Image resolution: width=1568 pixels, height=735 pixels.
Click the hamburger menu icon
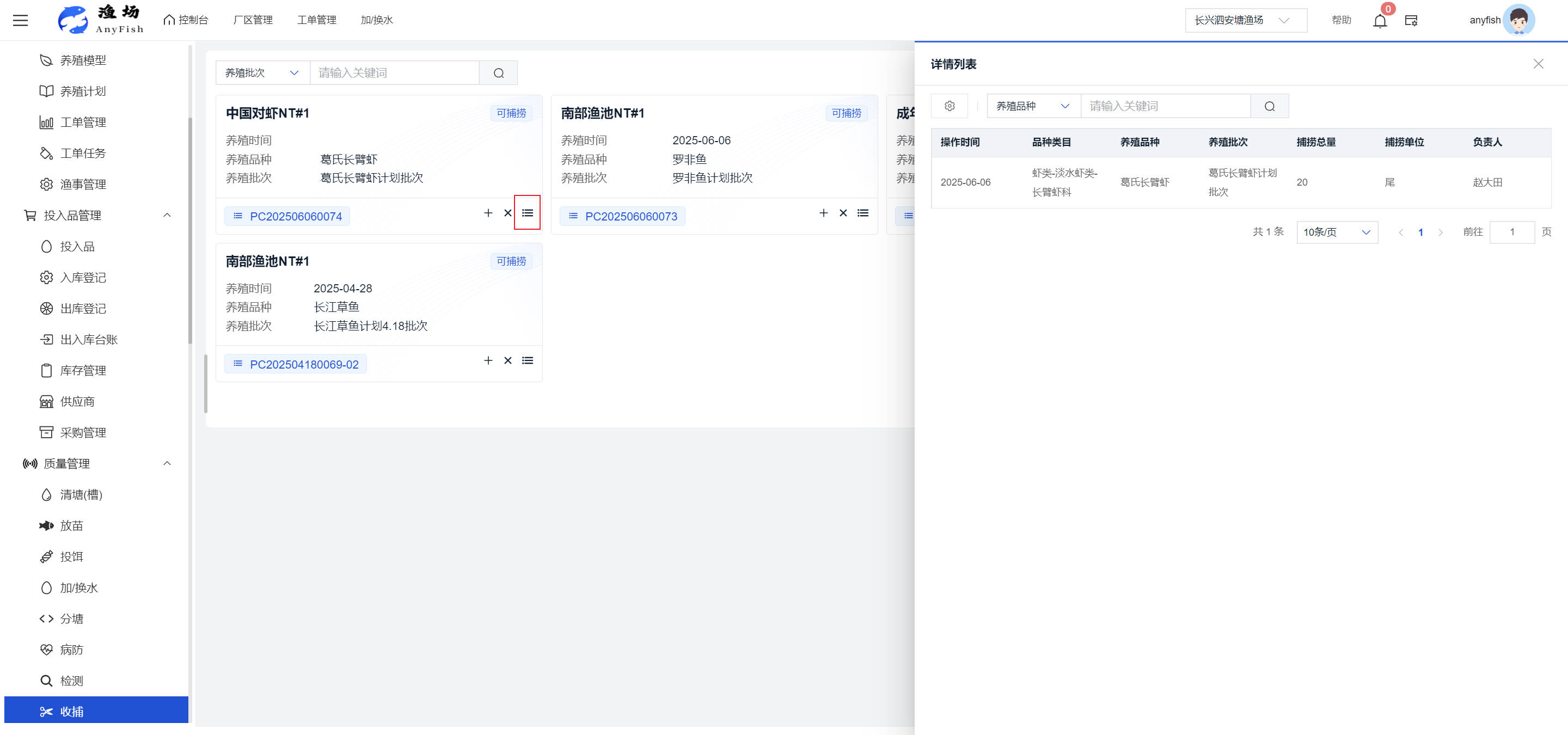click(x=21, y=20)
